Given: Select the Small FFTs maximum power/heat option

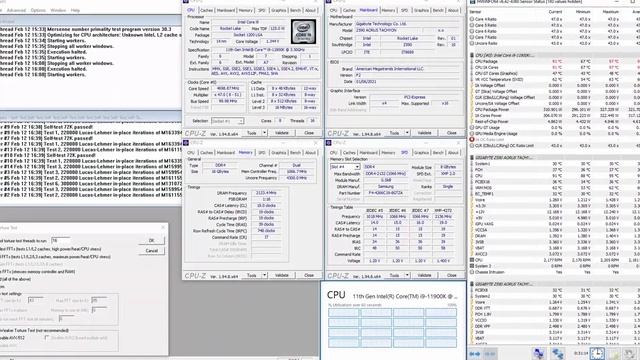Looking at the screenshot, I should pyautogui.click(x=56, y=257).
